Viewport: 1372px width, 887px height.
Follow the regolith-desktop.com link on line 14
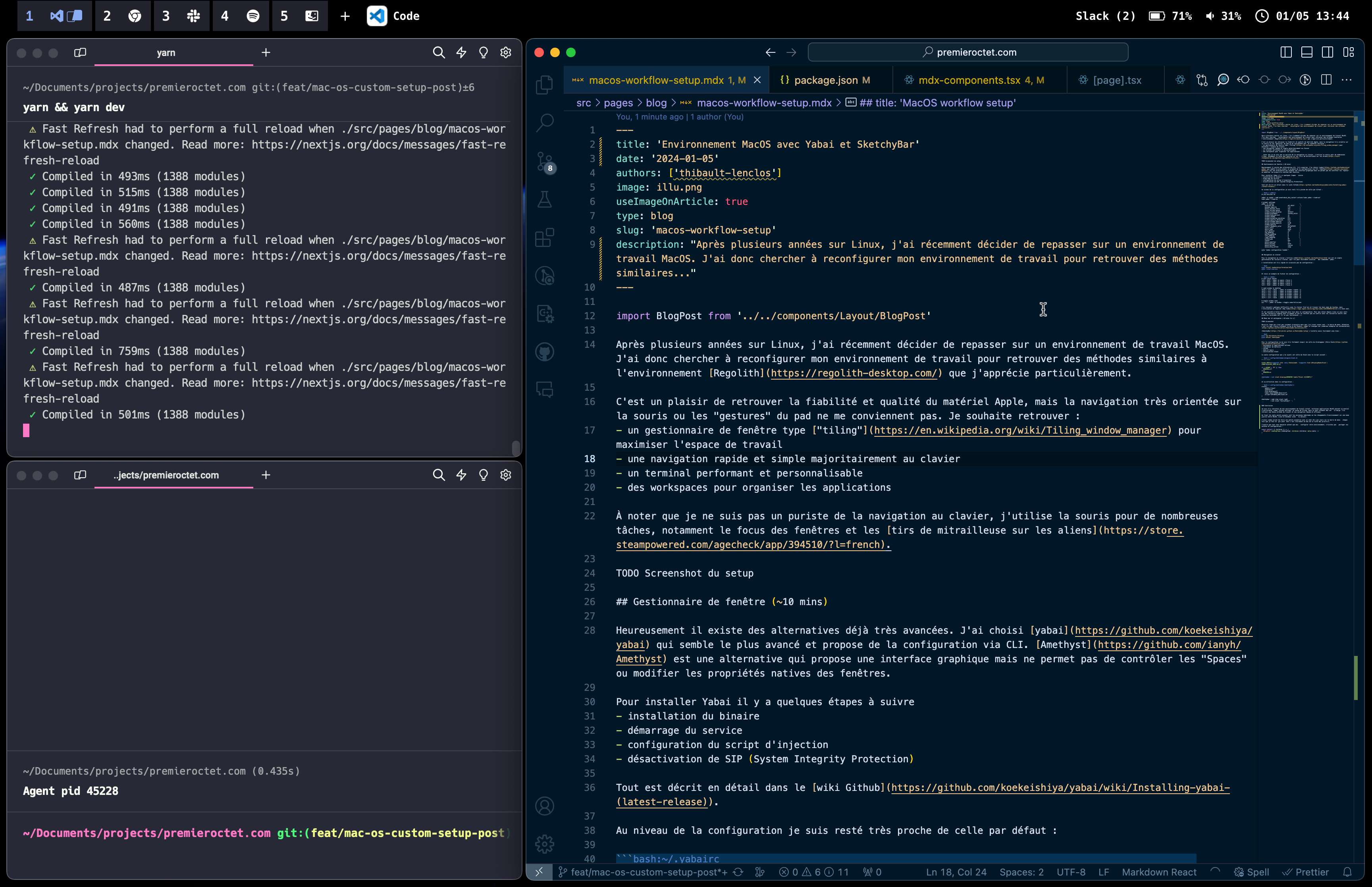pyautogui.click(x=854, y=373)
